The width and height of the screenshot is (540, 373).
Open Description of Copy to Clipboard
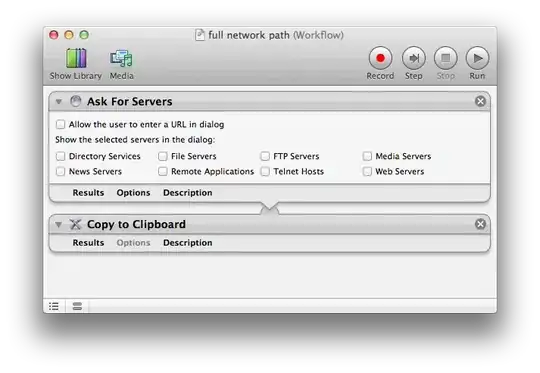tap(188, 243)
